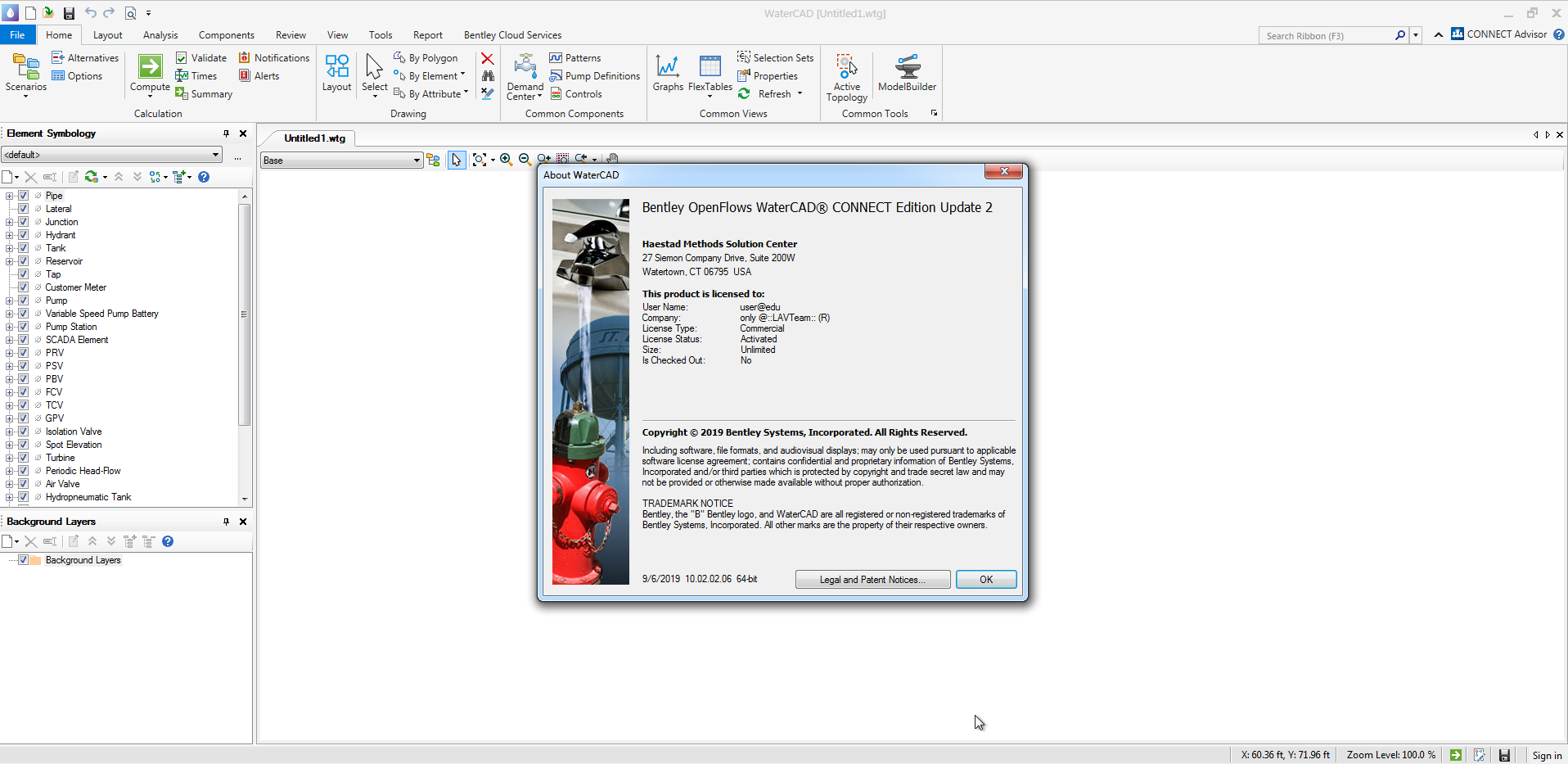Image resolution: width=1568 pixels, height=764 pixels.
Task: Open the Base scenario dropdown
Action: pyautogui.click(x=341, y=160)
